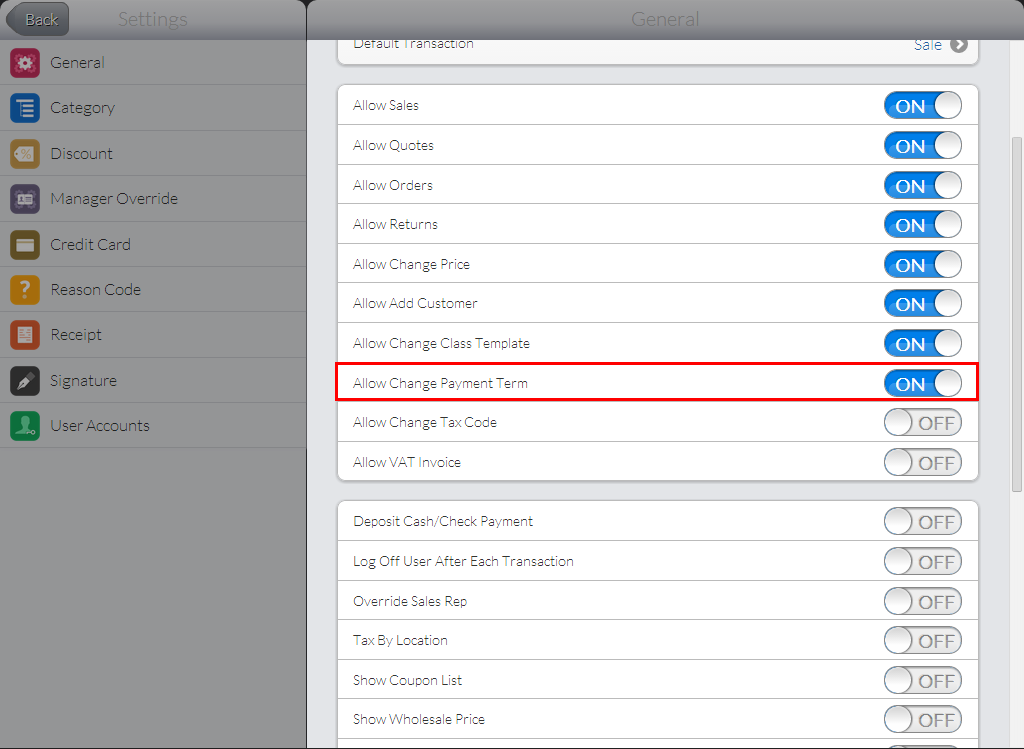1024x749 pixels.
Task: Enable the Allow Change Tax Code switch
Action: pos(923,422)
